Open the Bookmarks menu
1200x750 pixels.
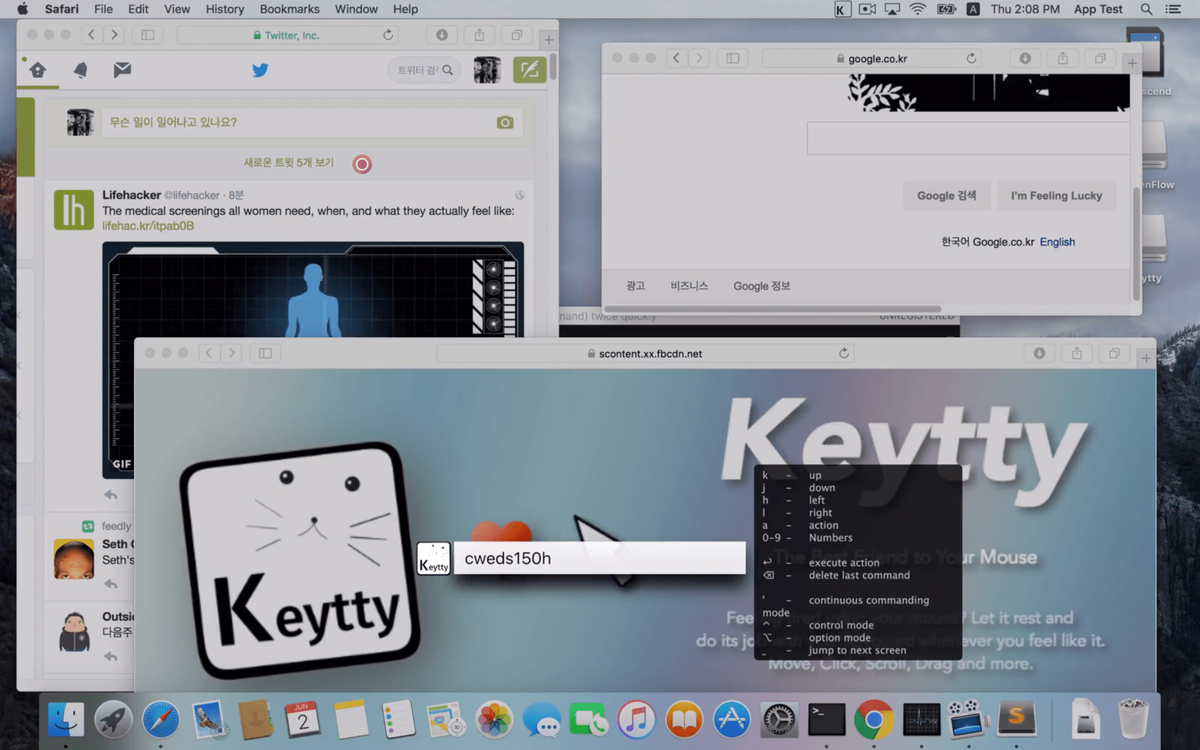(290, 9)
